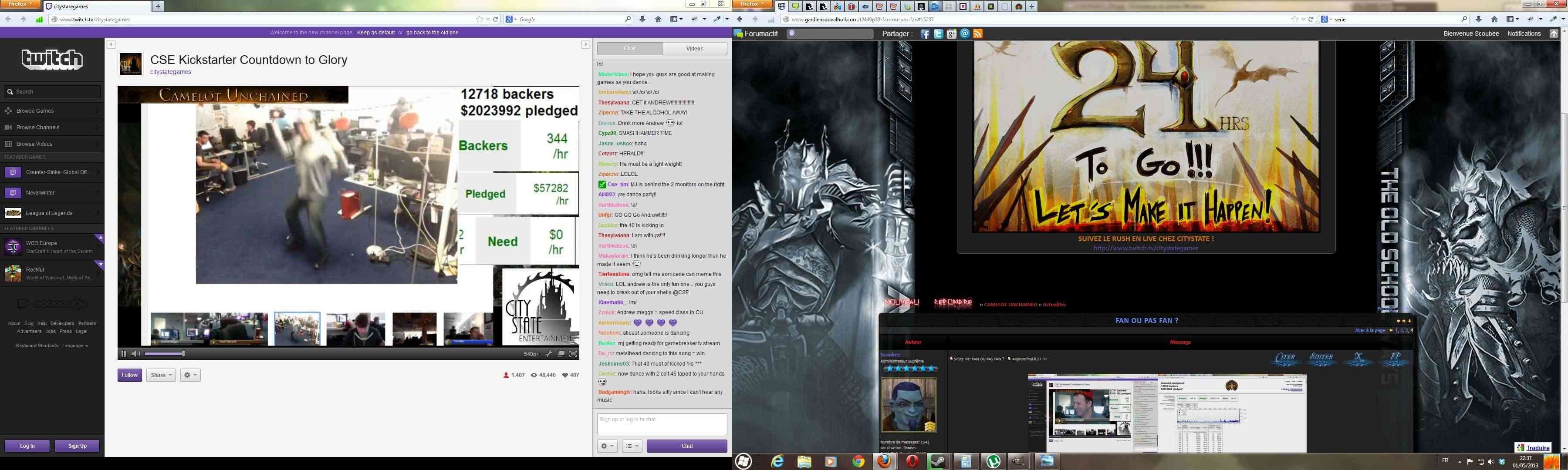
Task: Open the Share dropdown below the video
Action: (161, 375)
